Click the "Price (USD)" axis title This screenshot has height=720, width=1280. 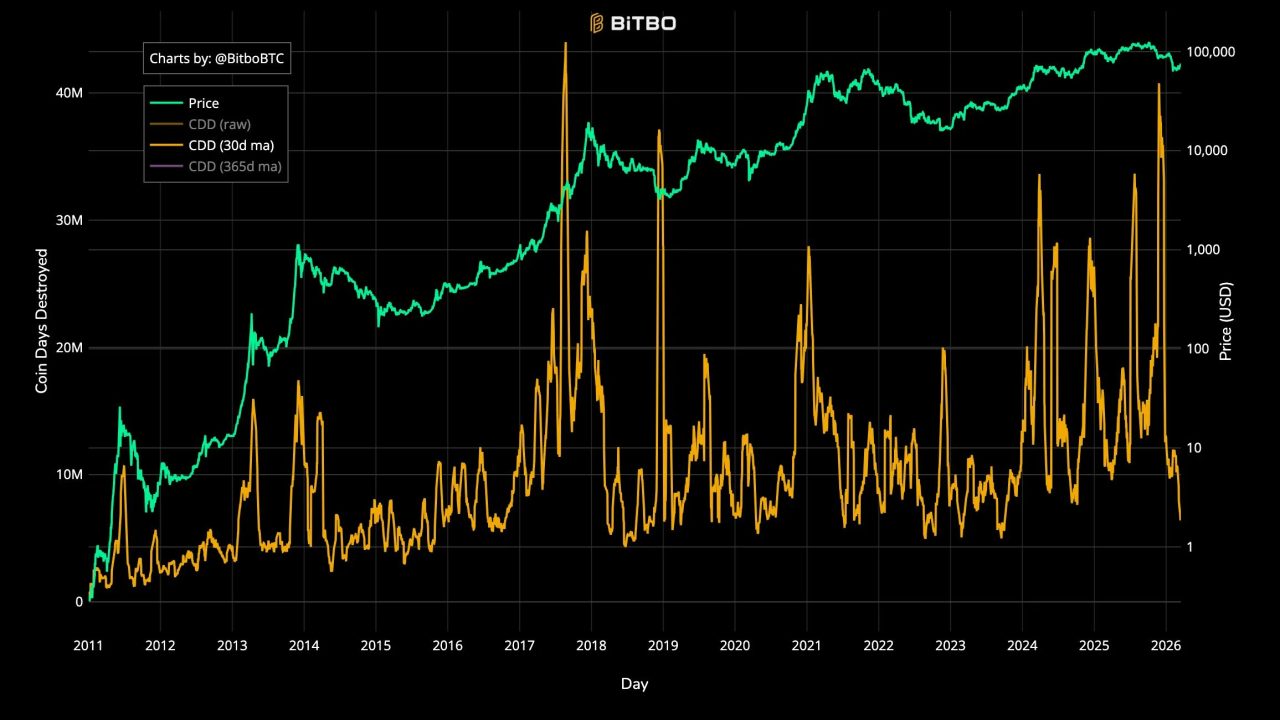pos(1226,321)
